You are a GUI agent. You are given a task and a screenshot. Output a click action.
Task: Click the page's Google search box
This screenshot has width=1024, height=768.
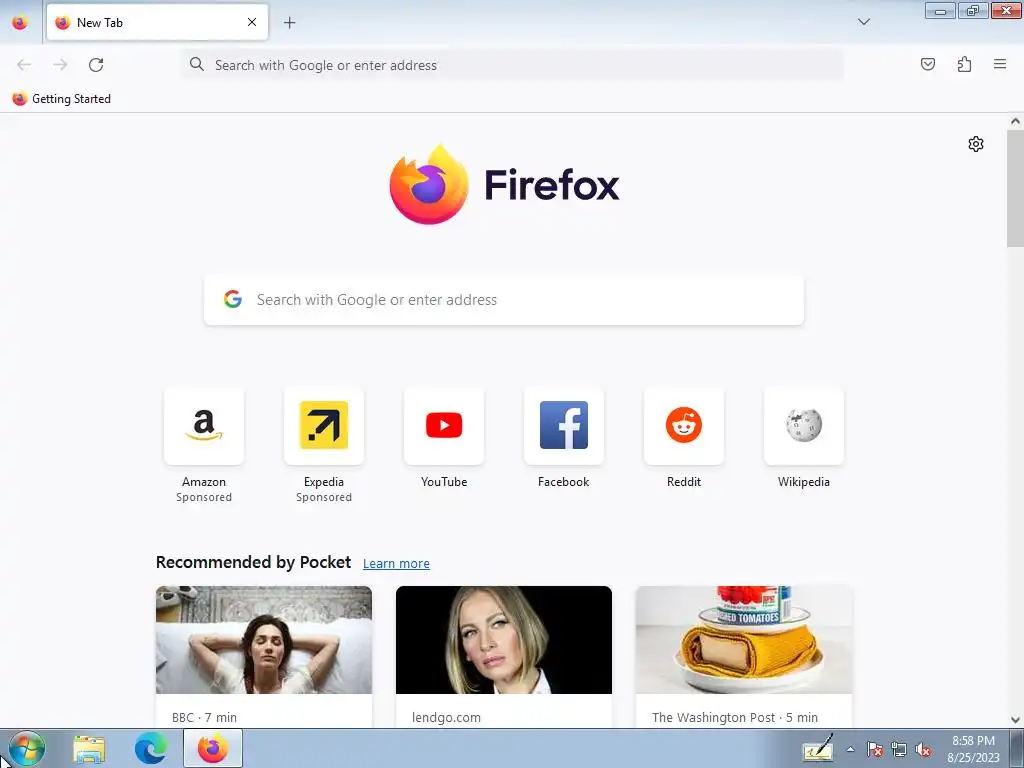coord(504,300)
